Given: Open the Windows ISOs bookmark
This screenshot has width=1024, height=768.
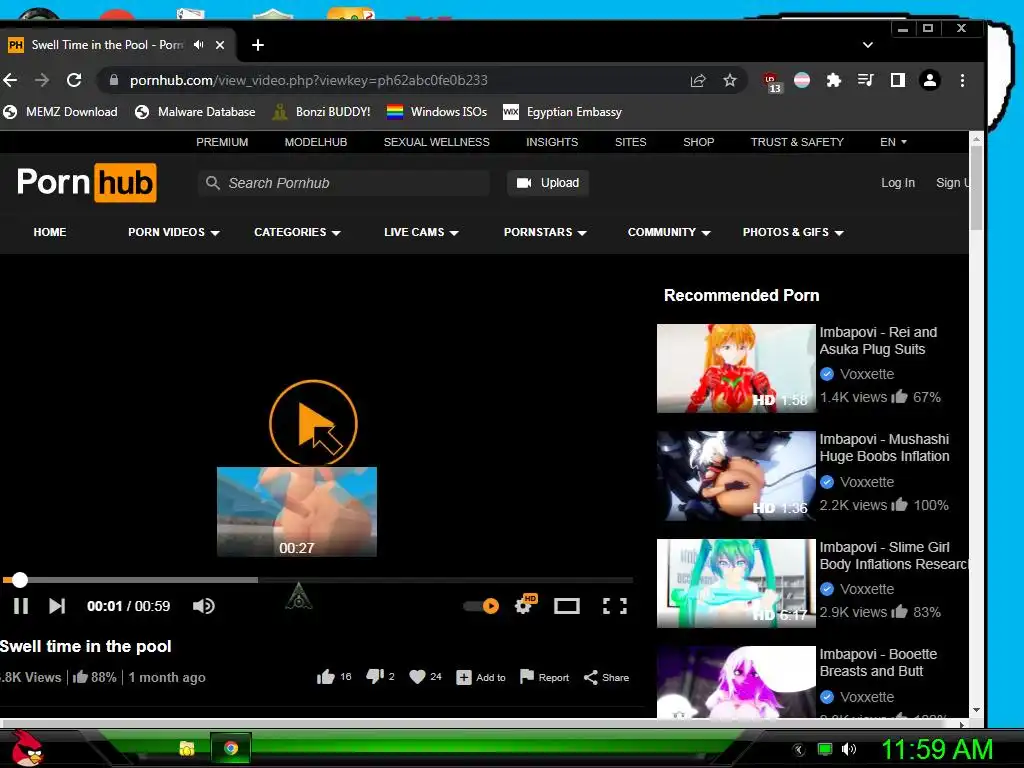Looking at the screenshot, I should pos(437,112).
